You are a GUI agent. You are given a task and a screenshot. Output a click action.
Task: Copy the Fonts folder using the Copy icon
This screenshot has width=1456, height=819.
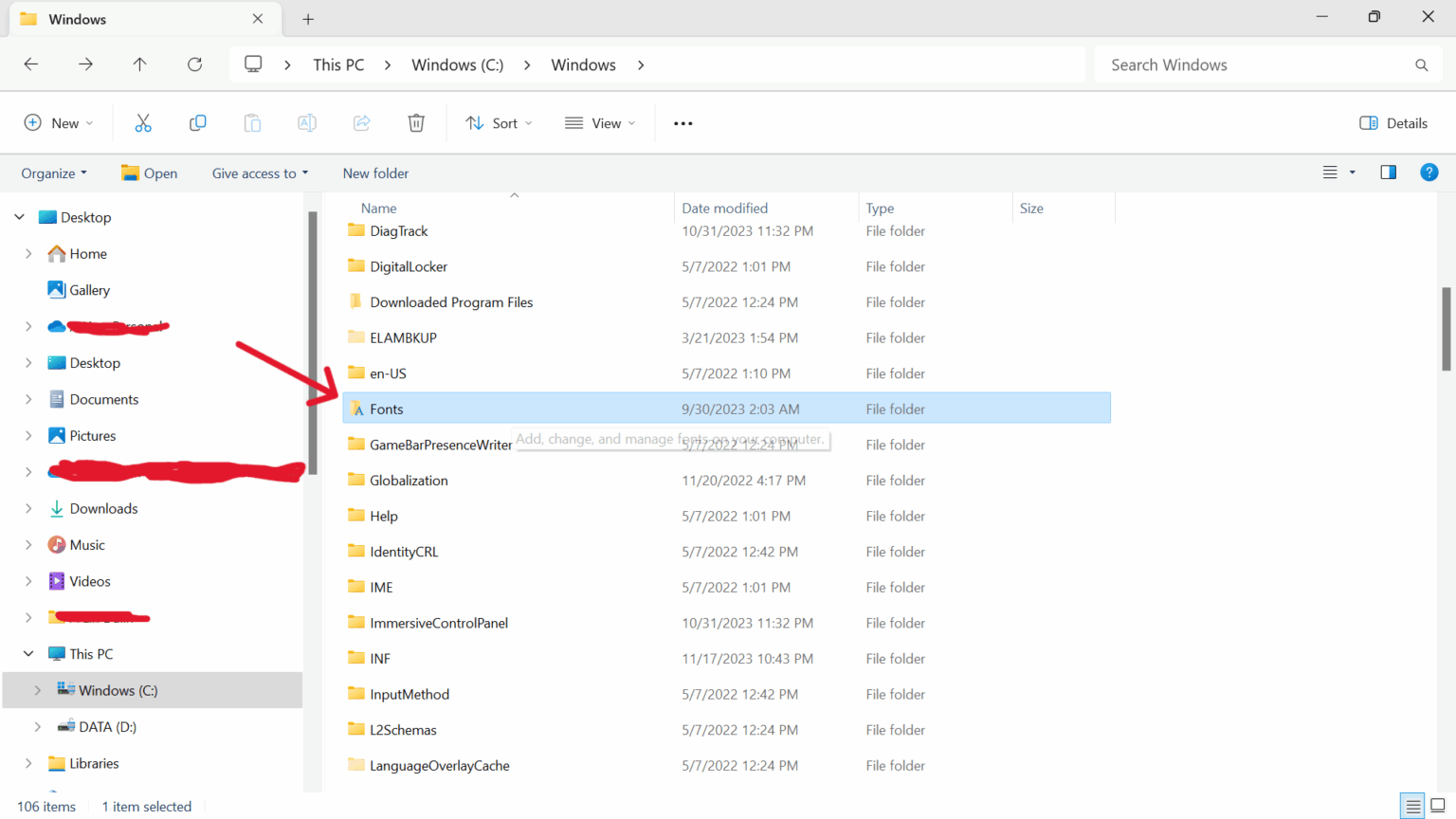(x=197, y=122)
